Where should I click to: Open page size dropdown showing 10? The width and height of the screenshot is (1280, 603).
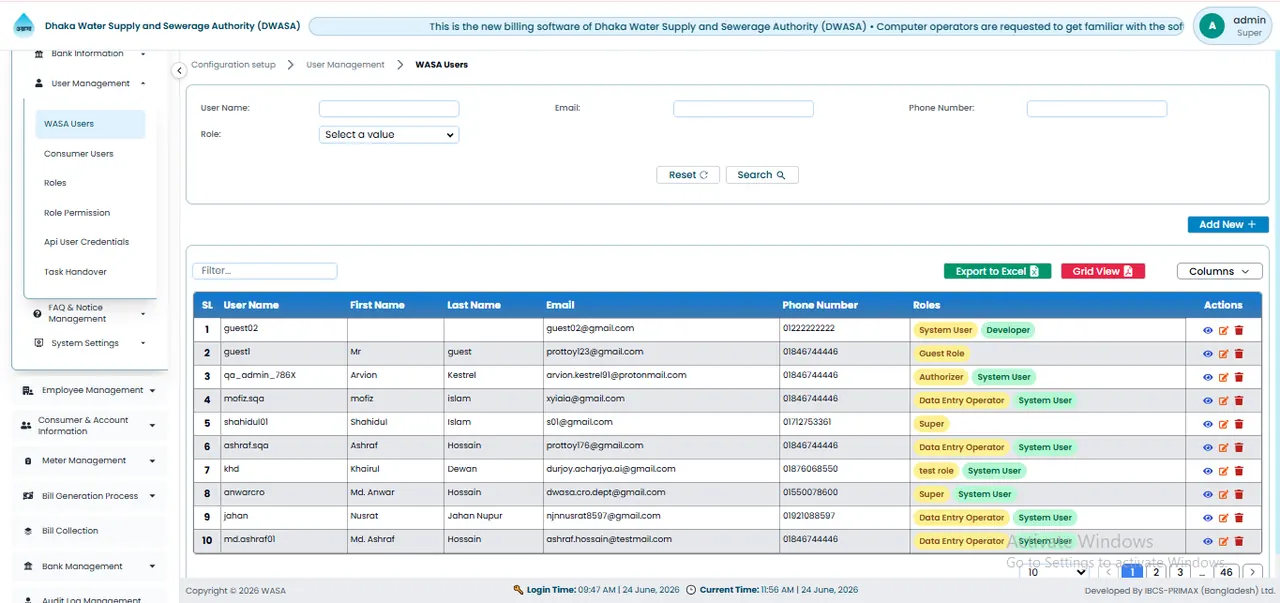(1056, 572)
